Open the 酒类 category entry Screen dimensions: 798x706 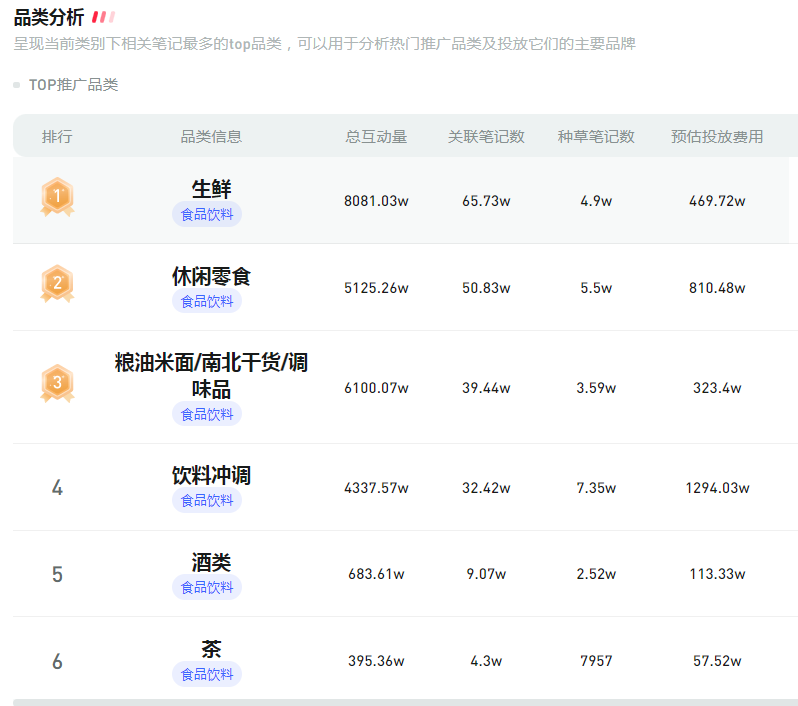[x=211, y=562]
